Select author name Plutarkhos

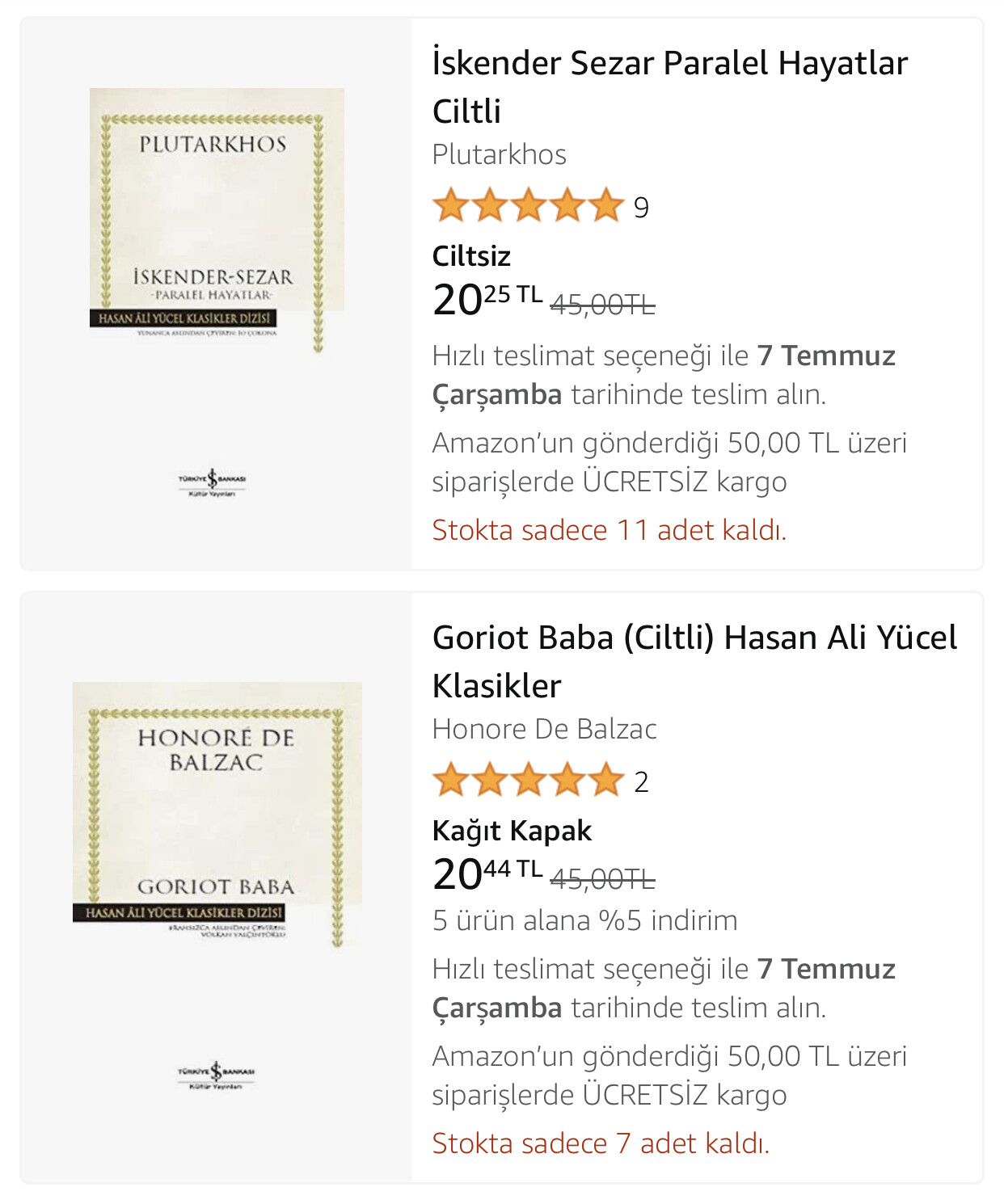point(499,154)
